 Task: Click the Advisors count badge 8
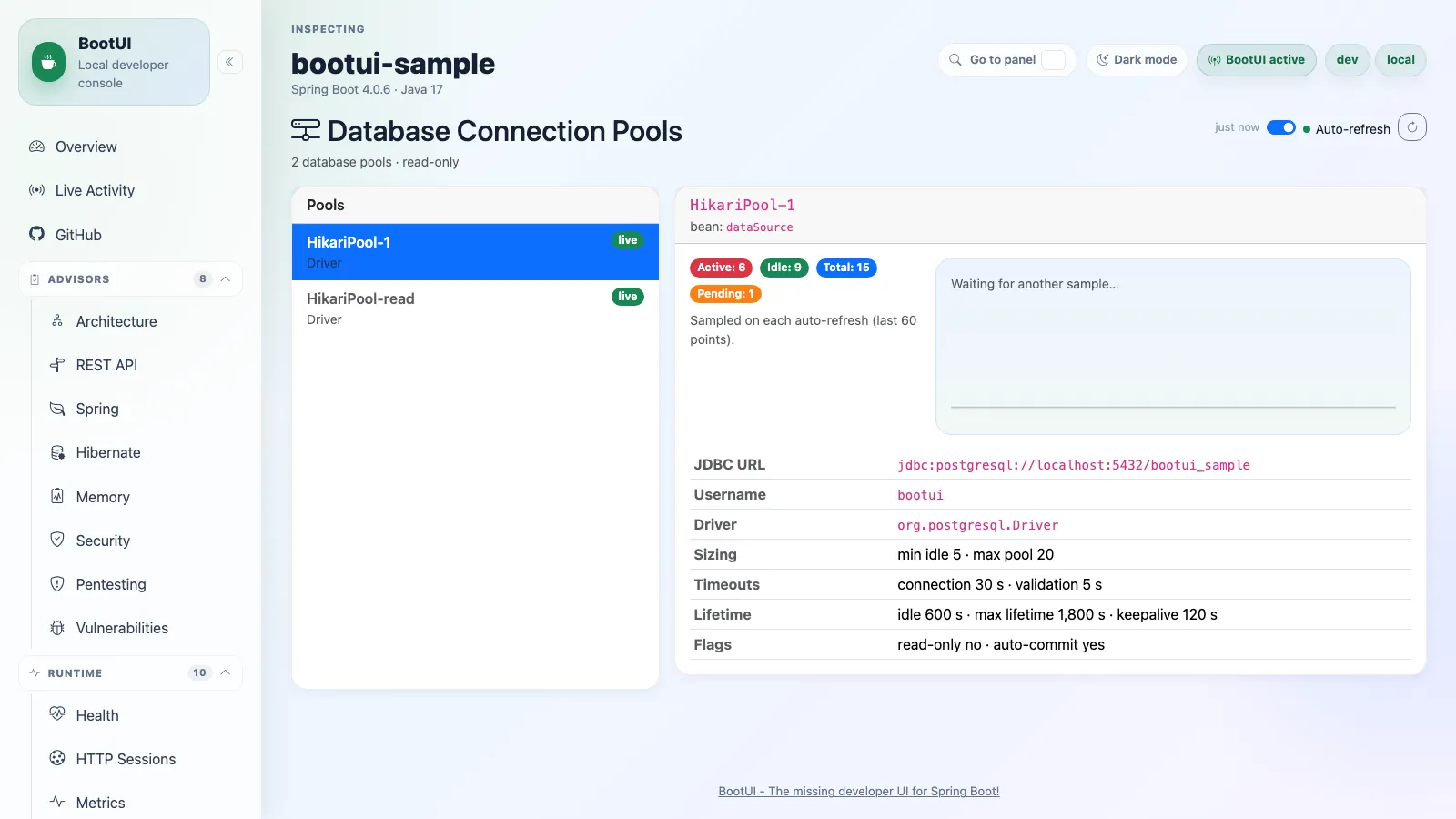202,278
